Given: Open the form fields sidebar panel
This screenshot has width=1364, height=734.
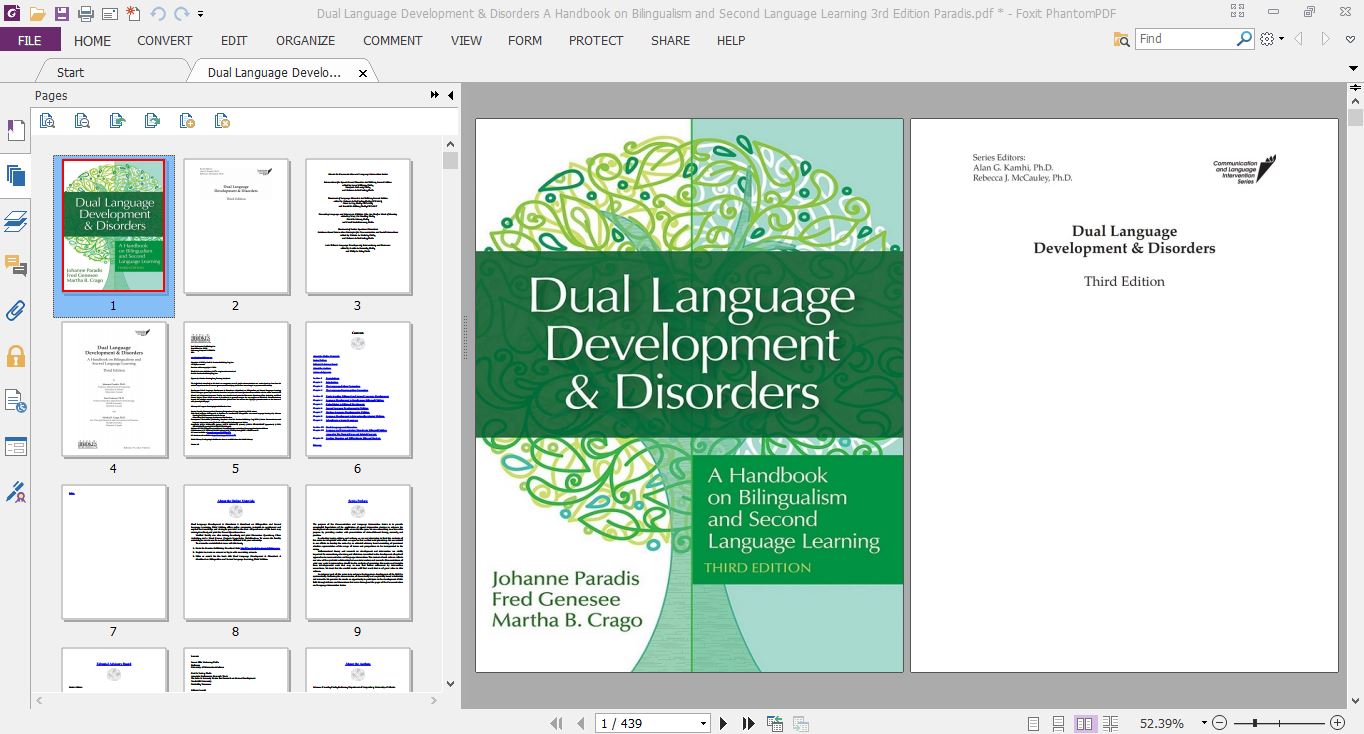Looking at the screenshot, I should coord(16,446).
